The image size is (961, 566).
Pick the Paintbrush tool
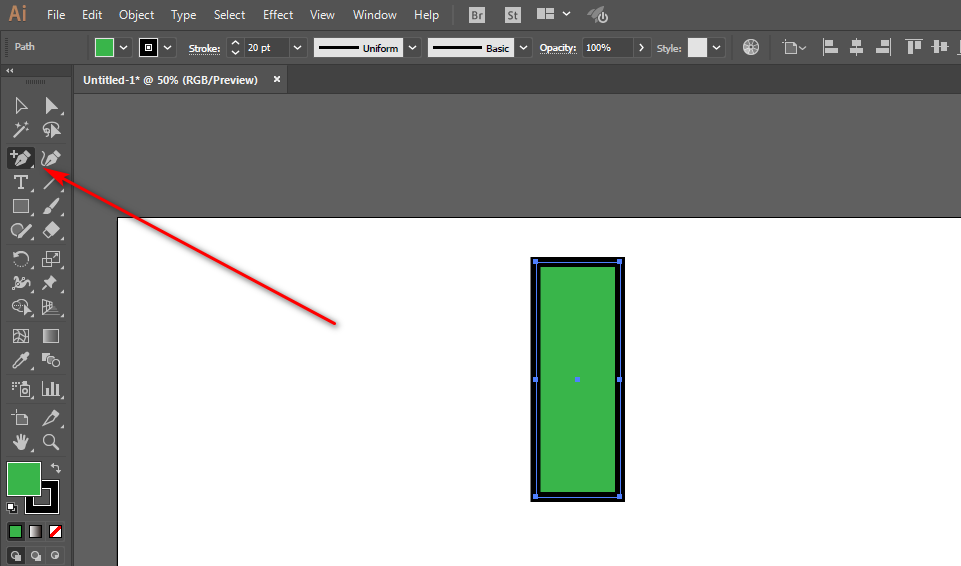coord(51,206)
